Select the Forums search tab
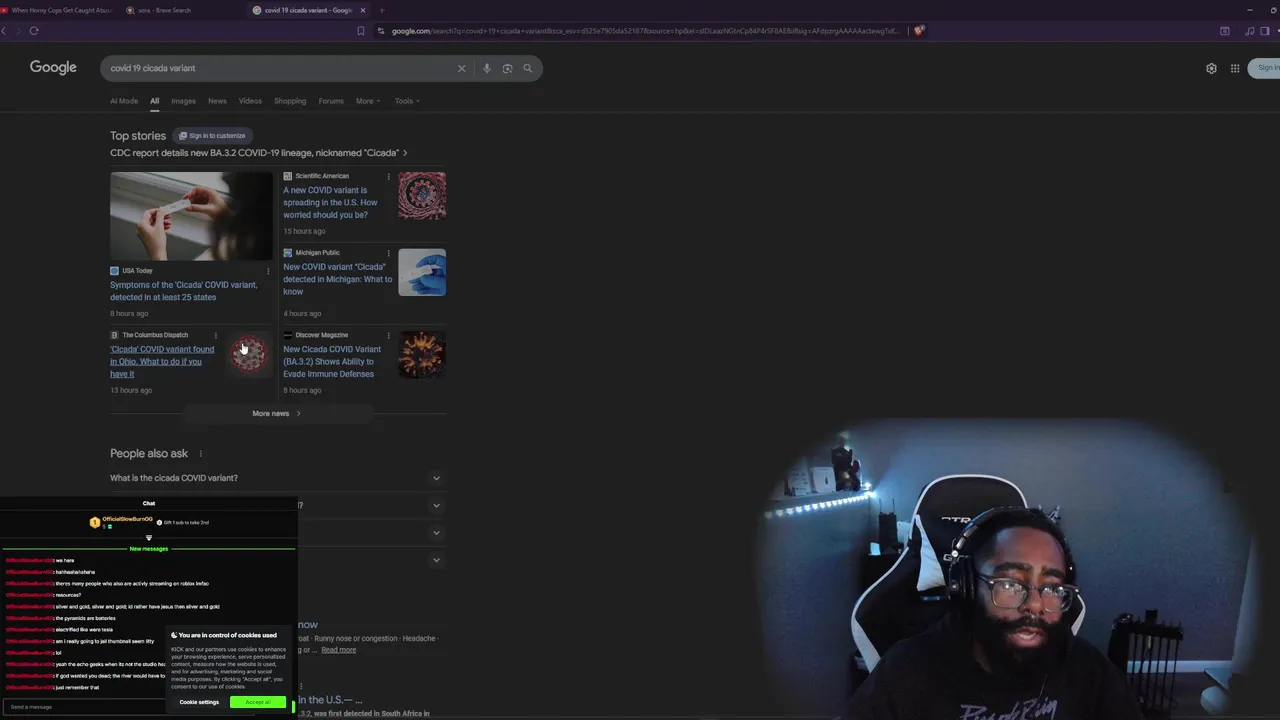The image size is (1280, 720). pyautogui.click(x=331, y=101)
